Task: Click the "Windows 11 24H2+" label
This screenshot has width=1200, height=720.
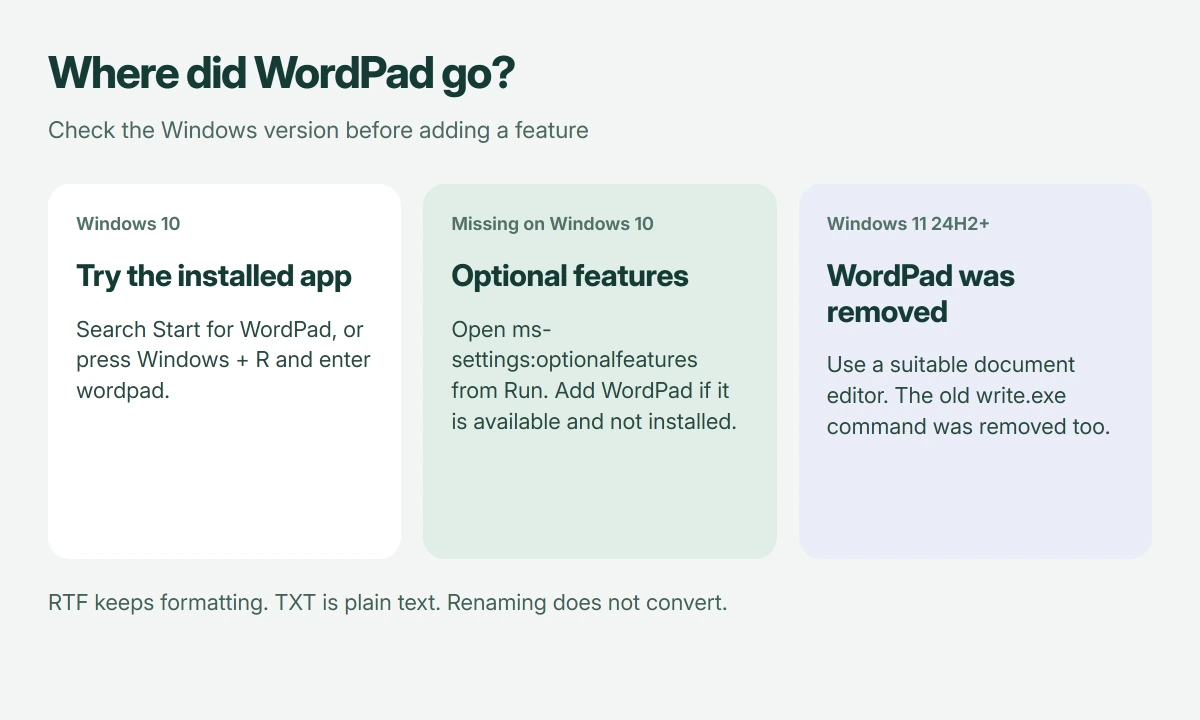Action: tap(908, 224)
